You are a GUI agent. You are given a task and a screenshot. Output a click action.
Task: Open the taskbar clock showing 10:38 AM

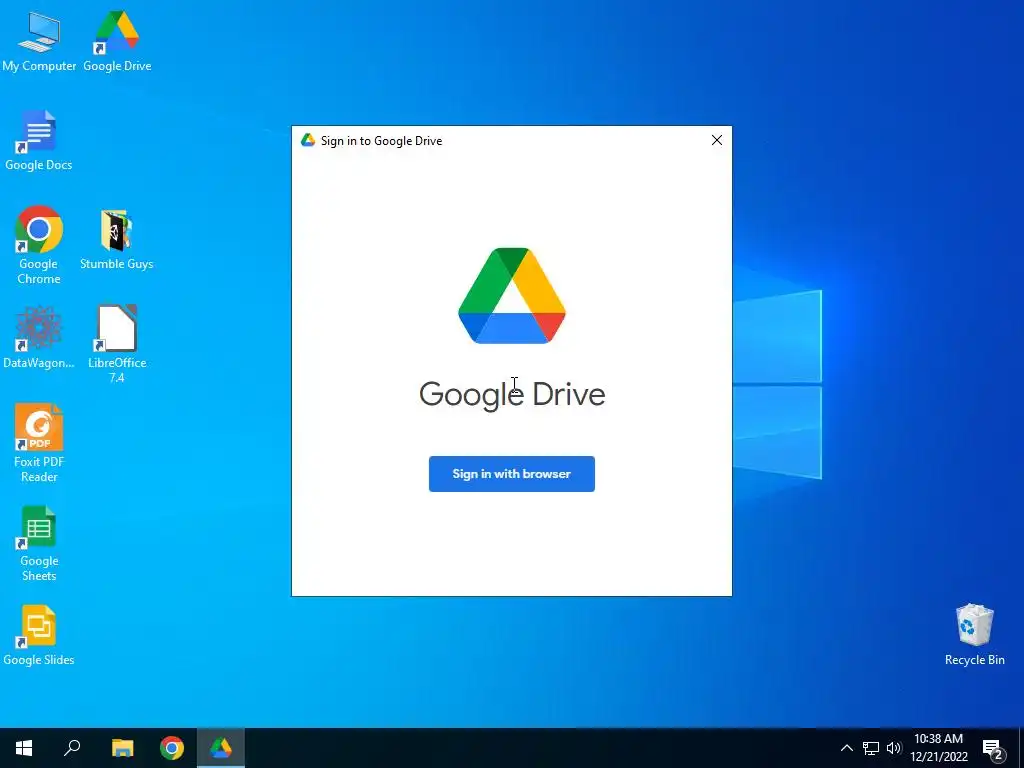point(938,748)
